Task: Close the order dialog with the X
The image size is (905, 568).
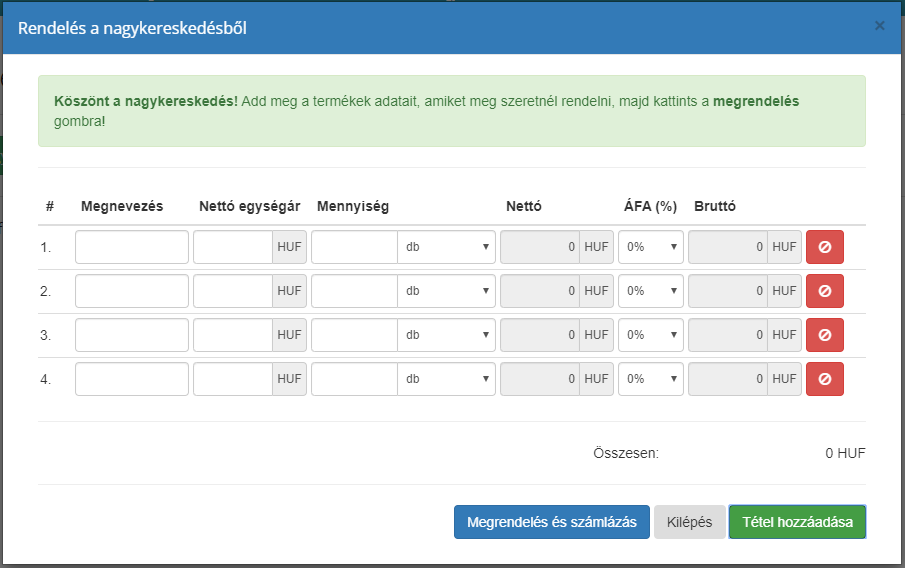Action: (x=879, y=26)
